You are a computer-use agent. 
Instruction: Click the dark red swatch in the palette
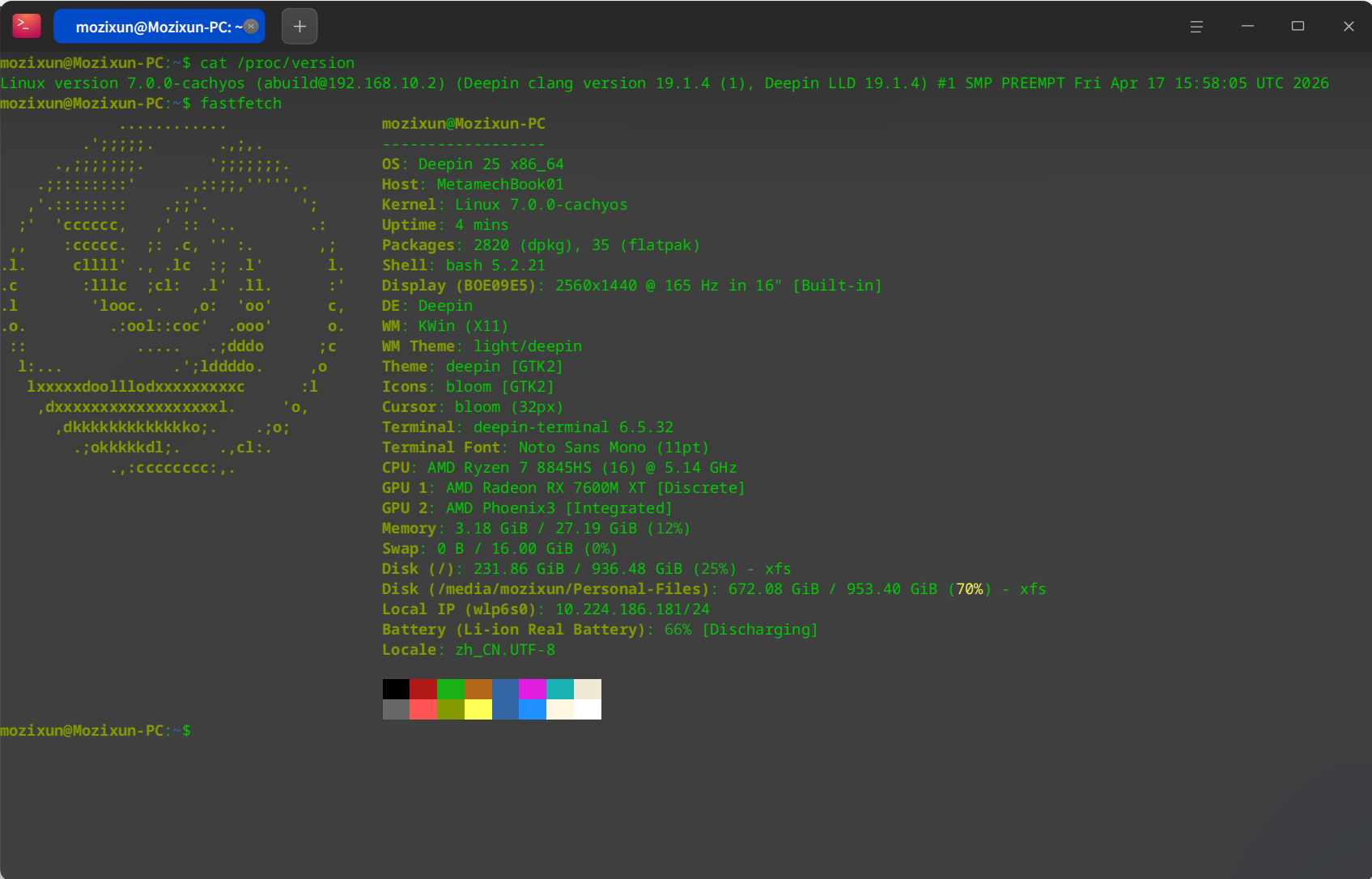(x=423, y=689)
